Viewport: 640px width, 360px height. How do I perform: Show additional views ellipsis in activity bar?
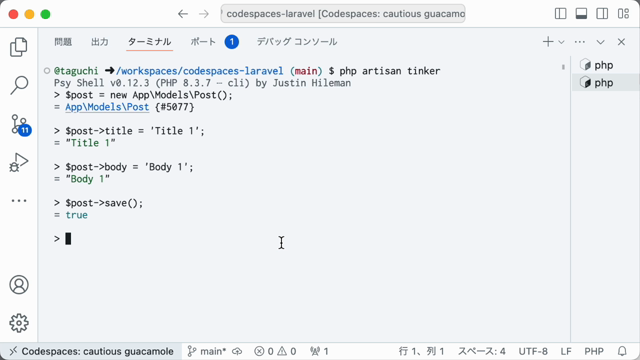click(x=19, y=200)
